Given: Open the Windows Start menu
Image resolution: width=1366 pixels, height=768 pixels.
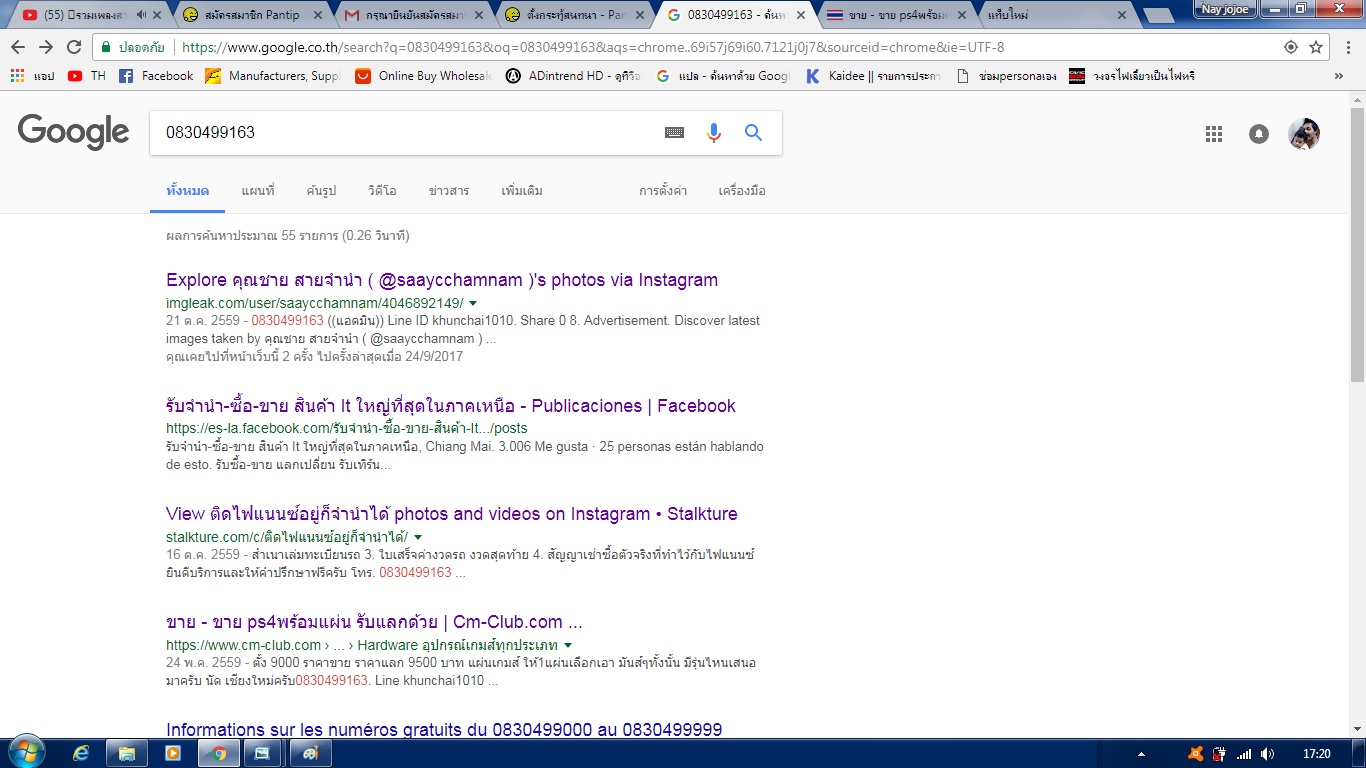Looking at the screenshot, I should tap(25, 752).
